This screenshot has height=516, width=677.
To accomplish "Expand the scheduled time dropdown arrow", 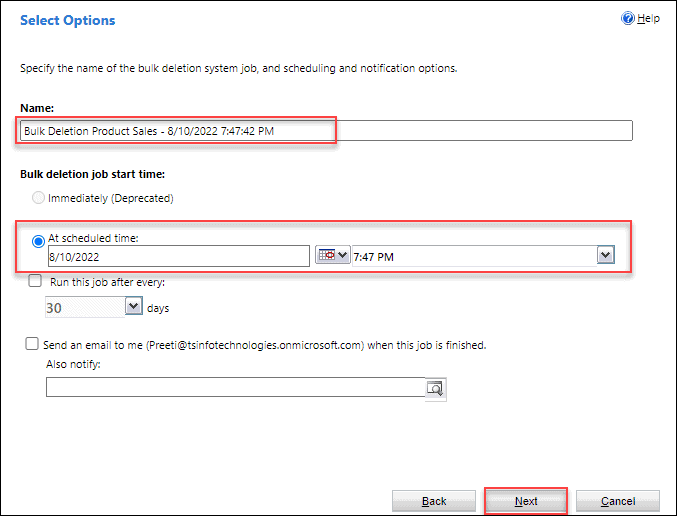I will coord(606,255).
